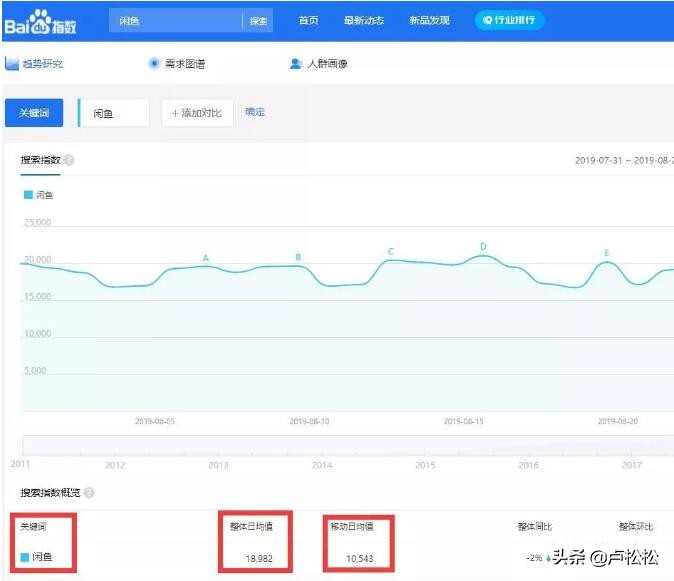
Task: Click the 人群画像 person icon
Action: tap(296, 64)
